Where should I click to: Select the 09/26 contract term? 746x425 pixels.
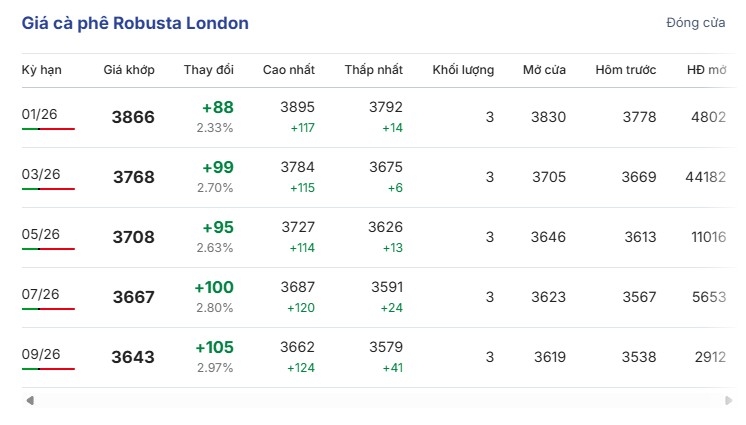pyautogui.click(x=41, y=354)
